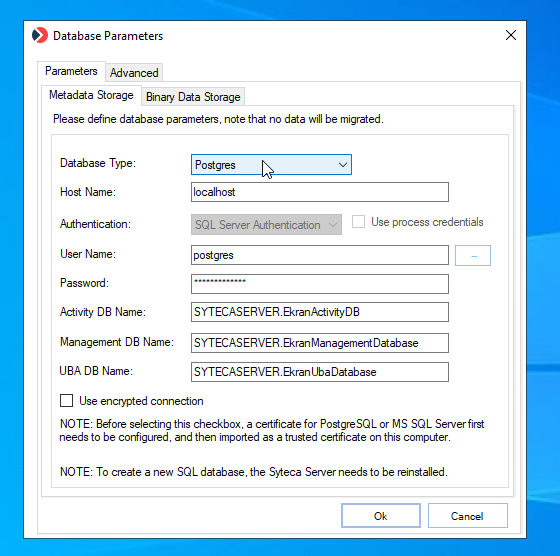Image resolution: width=560 pixels, height=556 pixels.
Task: Open the Database Type dropdown
Action: (271, 165)
